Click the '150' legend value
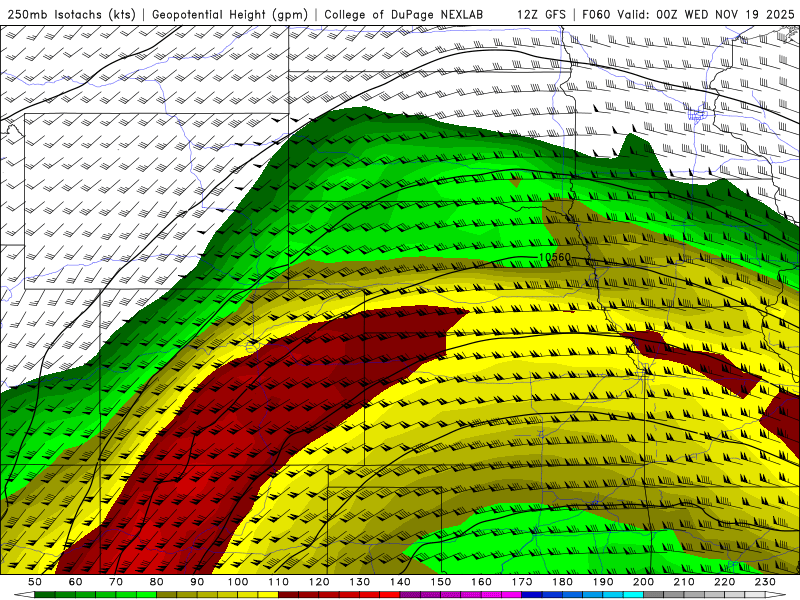800x600 pixels. tap(441, 582)
